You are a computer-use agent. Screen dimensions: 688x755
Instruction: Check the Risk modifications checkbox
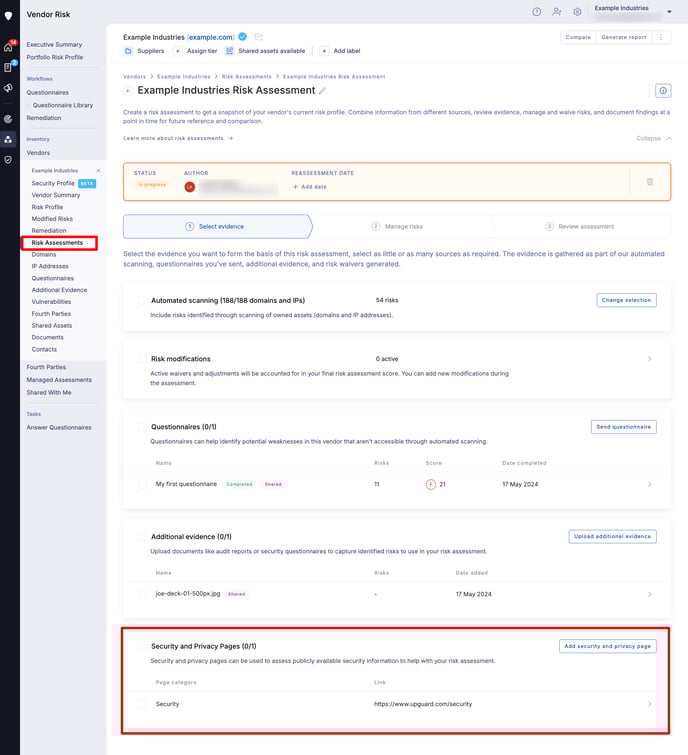pyautogui.click(x=143, y=359)
